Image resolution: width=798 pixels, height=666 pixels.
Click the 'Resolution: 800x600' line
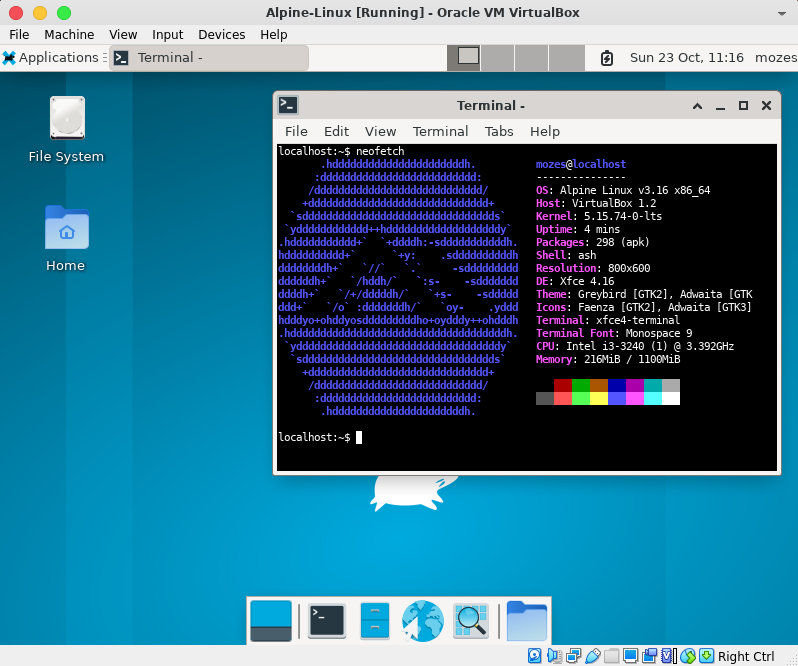tap(593, 268)
